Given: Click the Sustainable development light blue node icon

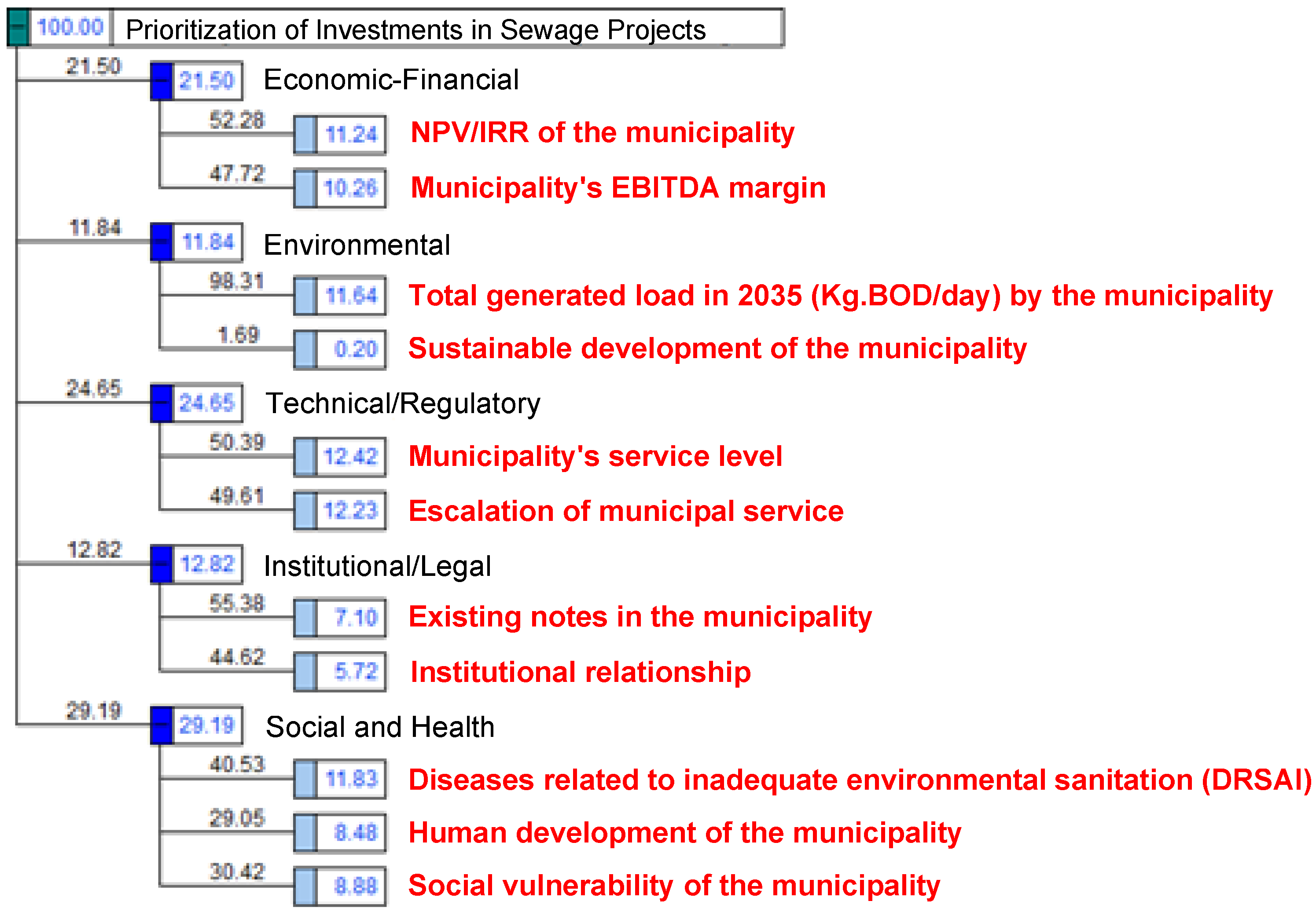Looking at the screenshot, I should click(305, 350).
